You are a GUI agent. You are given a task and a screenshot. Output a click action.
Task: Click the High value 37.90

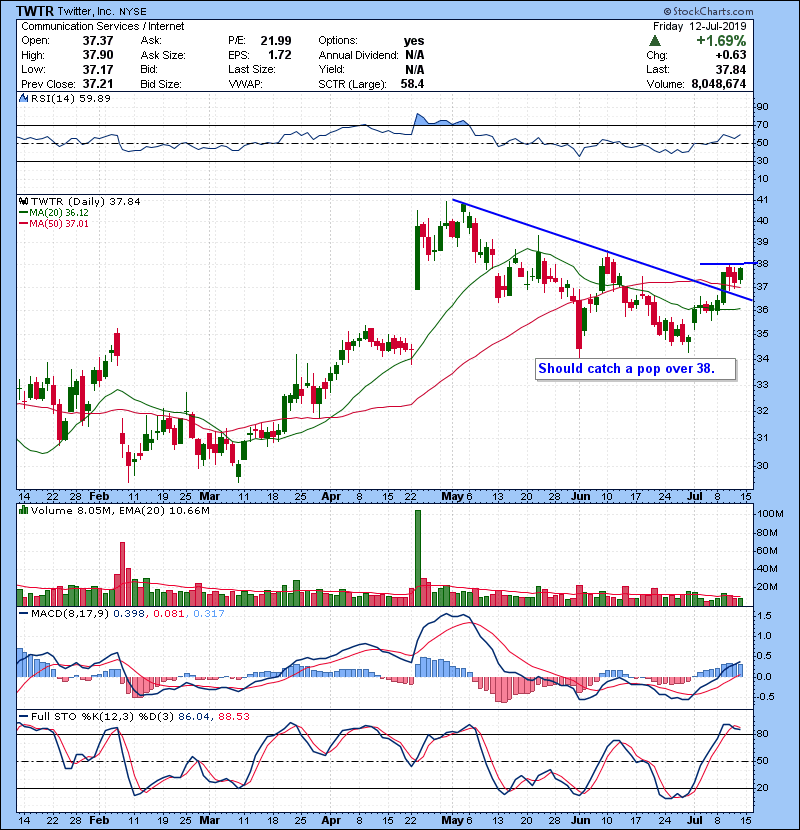pyautogui.click(x=98, y=55)
